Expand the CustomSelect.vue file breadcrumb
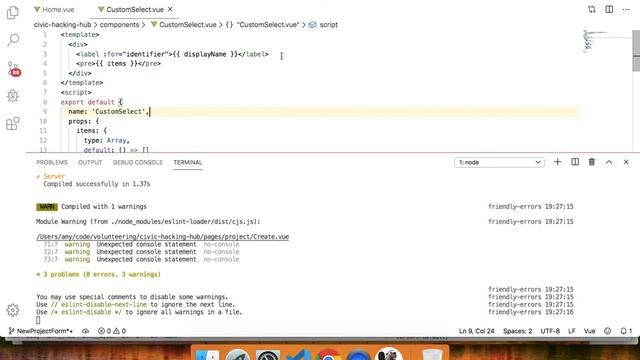Viewport: 640px width, 360px height. click(183, 24)
